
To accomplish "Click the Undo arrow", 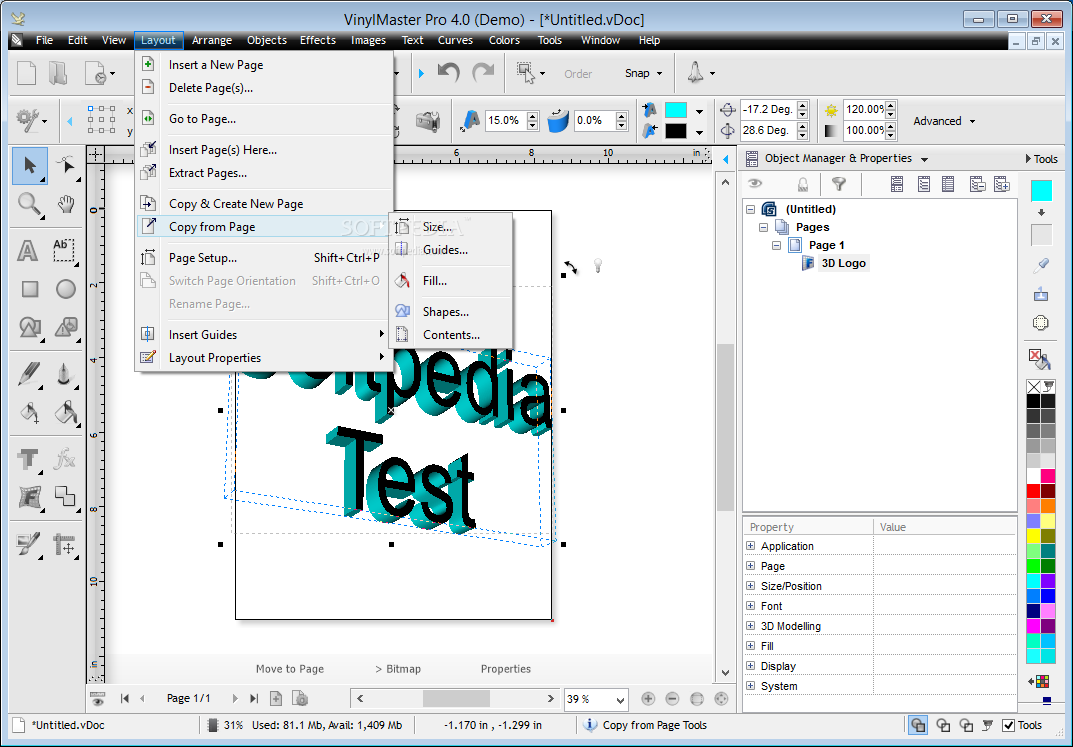I will 449,72.
